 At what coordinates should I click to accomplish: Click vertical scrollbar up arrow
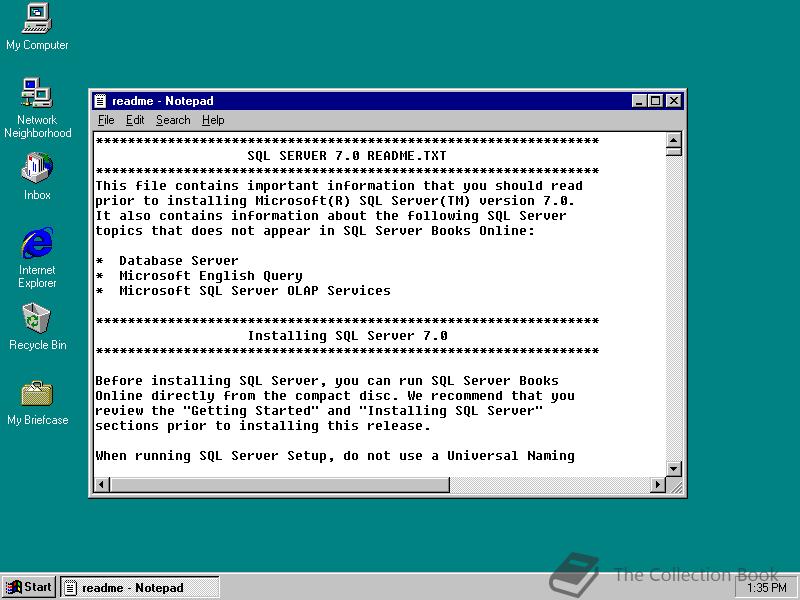pos(673,140)
